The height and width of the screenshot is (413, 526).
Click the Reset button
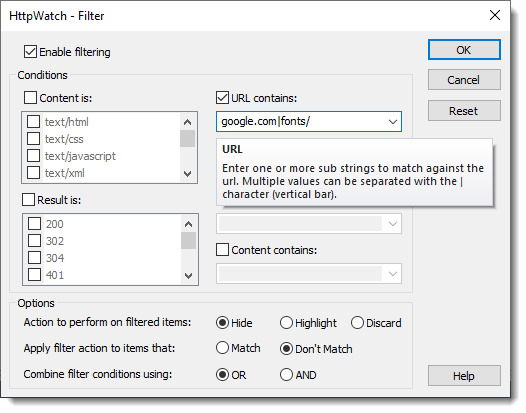[464, 111]
